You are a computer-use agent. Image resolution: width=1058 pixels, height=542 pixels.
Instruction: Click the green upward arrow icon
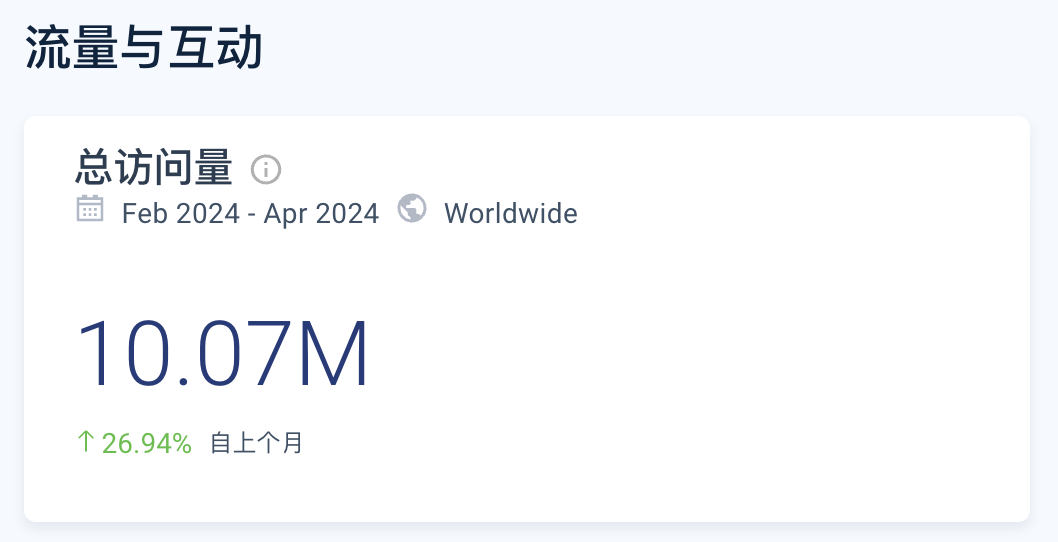coord(85,442)
